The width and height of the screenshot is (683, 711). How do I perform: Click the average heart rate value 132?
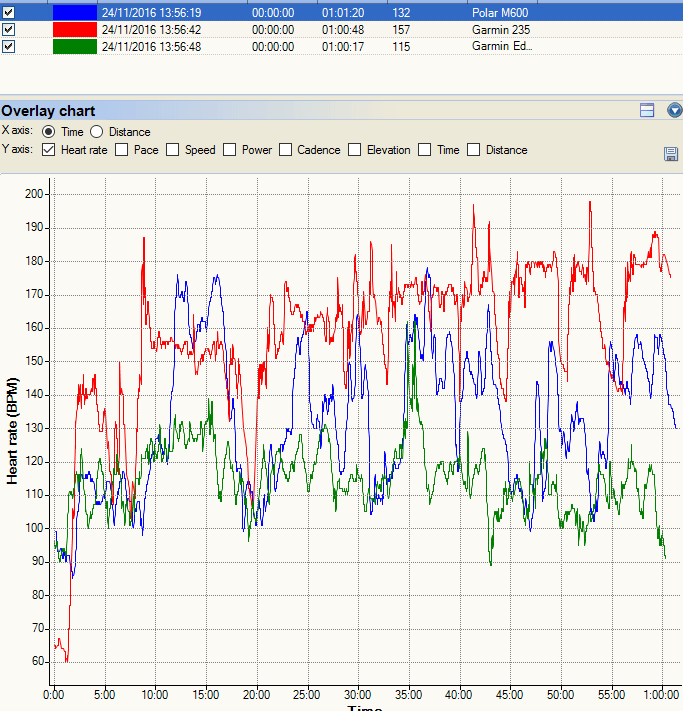(401, 13)
